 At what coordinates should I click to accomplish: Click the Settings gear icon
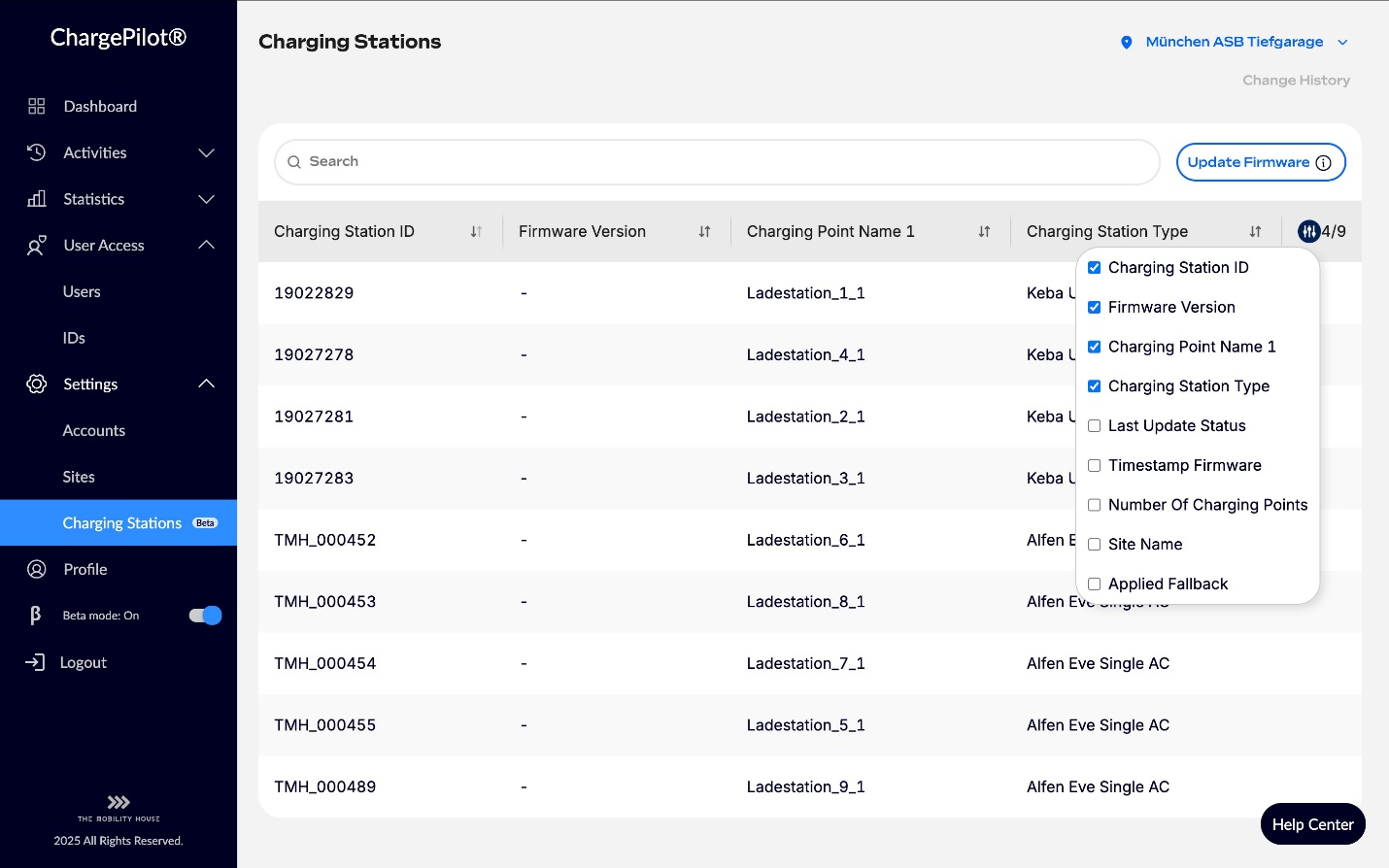click(36, 384)
